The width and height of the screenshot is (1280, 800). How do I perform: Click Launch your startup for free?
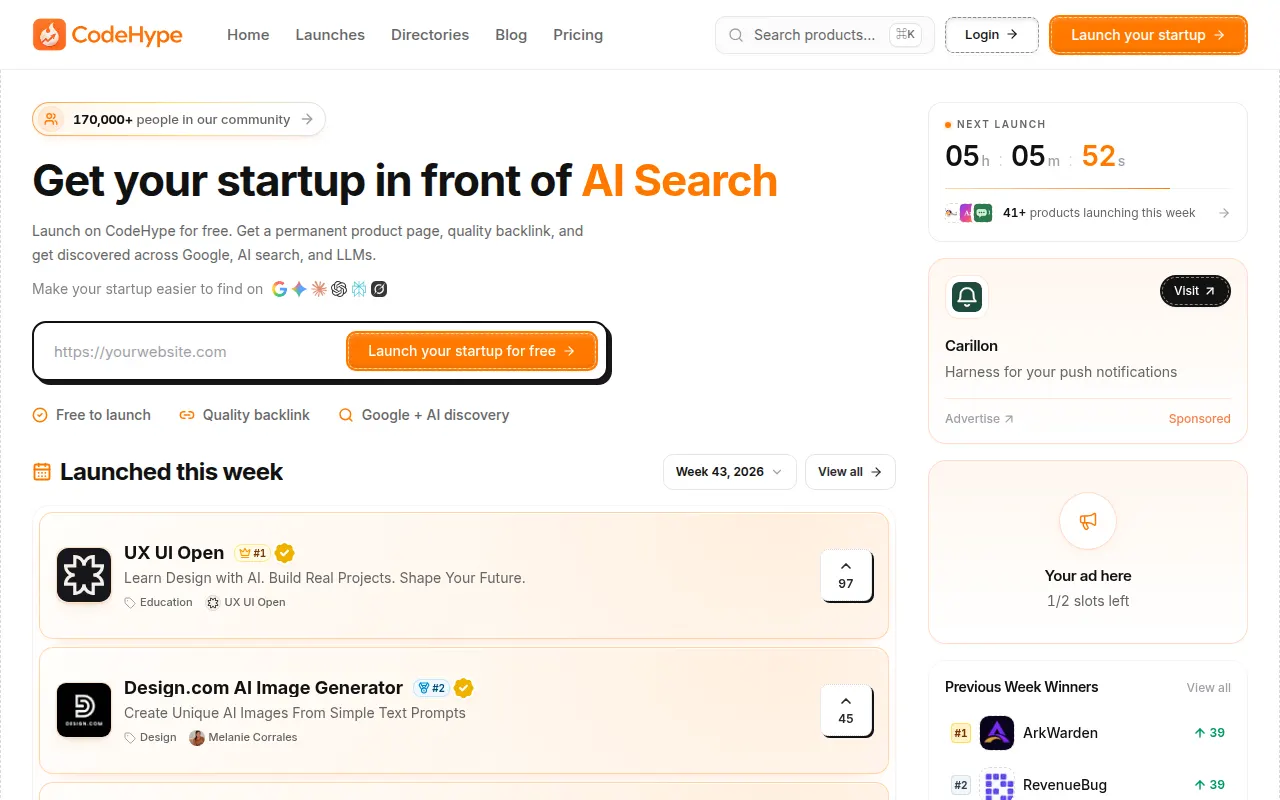pyautogui.click(x=472, y=351)
